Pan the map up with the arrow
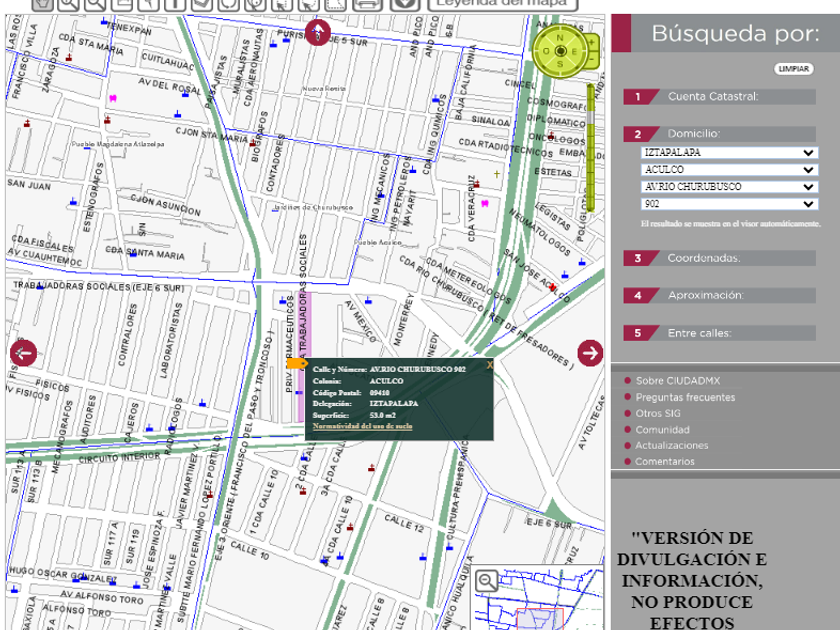840x630 pixels. [x=317, y=32]
